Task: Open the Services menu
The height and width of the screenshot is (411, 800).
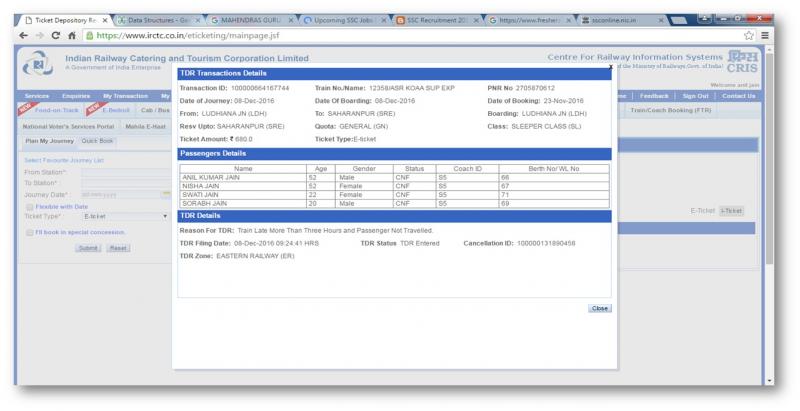Action: pyautogui.click(x=37, y=96)
